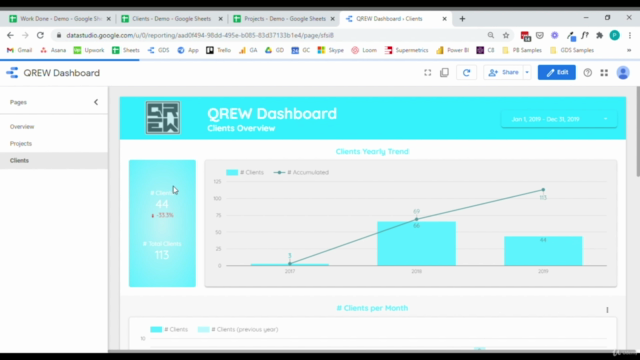Viewport: 640px width, 360px height.
Task: Click the vertical page scrollbar
Action: point(638,131)
